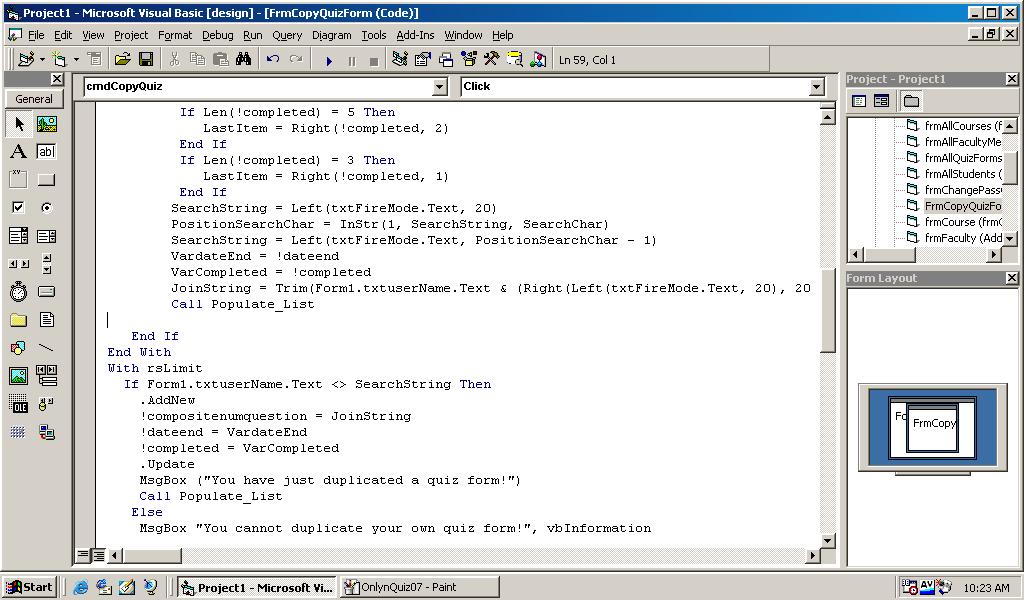Select the Frame control tool

(x=19, y=180)
